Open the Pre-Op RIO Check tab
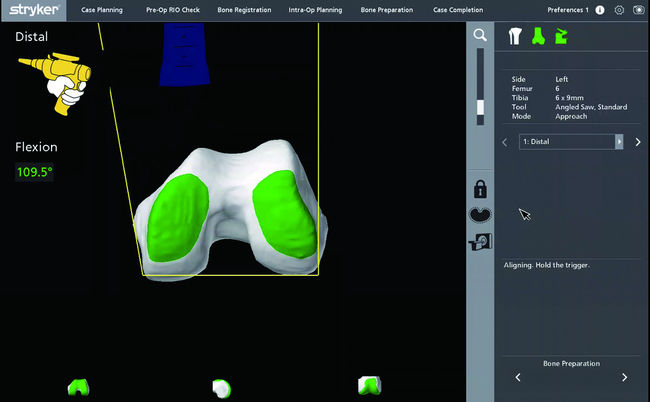650x402 pixels. pyautogui.click(x=173, y=10)
